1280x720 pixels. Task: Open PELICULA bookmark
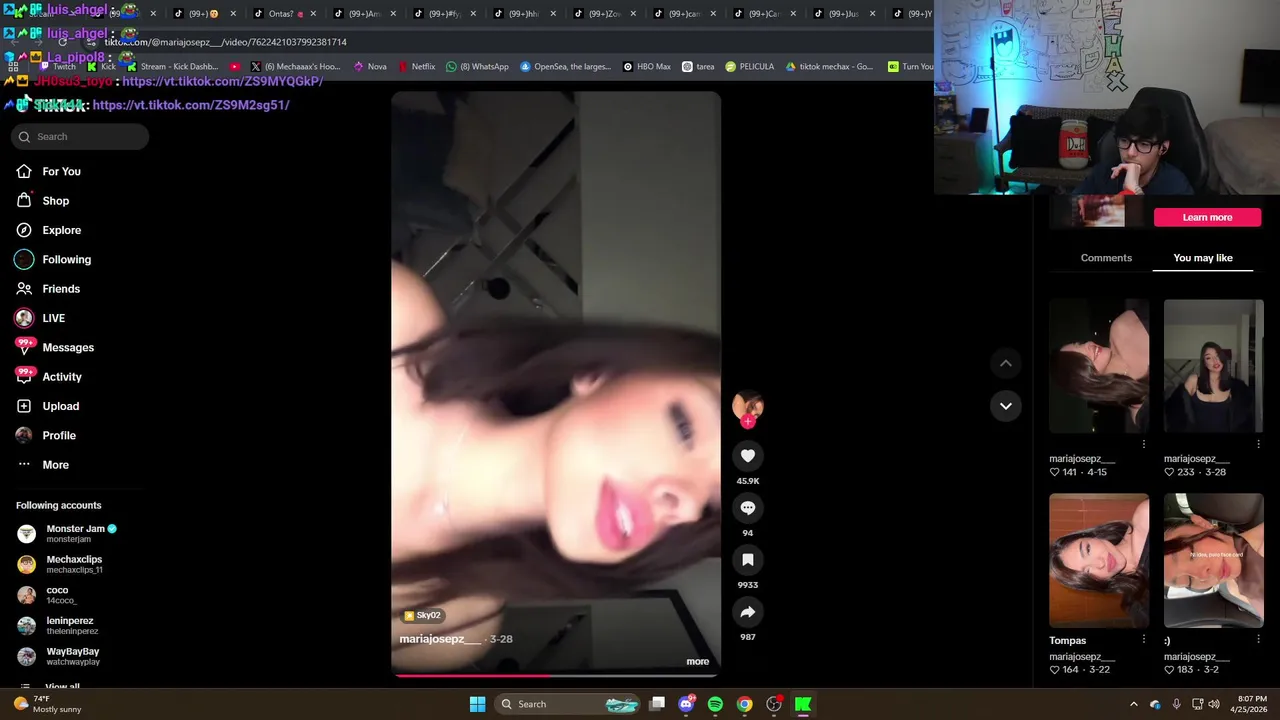coord(750,67)
